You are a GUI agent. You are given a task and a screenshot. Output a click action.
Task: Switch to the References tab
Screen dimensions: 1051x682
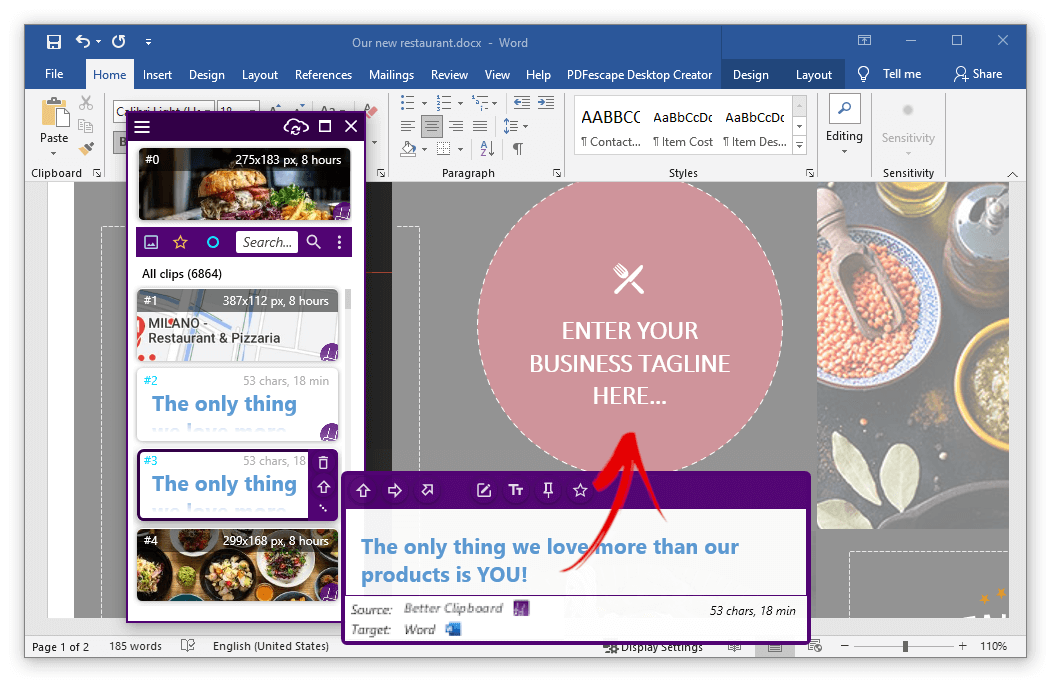tap(323, 74)
